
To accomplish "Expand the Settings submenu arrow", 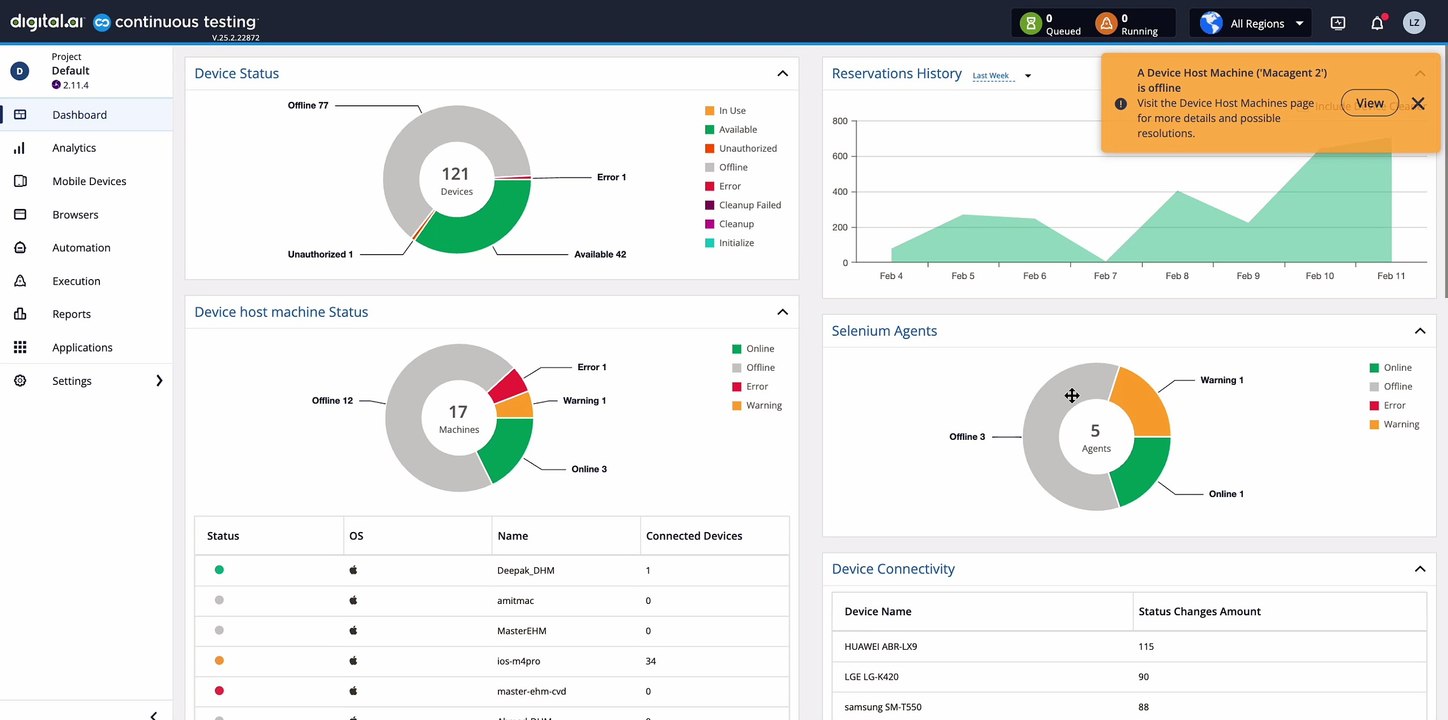I will click(x=159, y=381).
